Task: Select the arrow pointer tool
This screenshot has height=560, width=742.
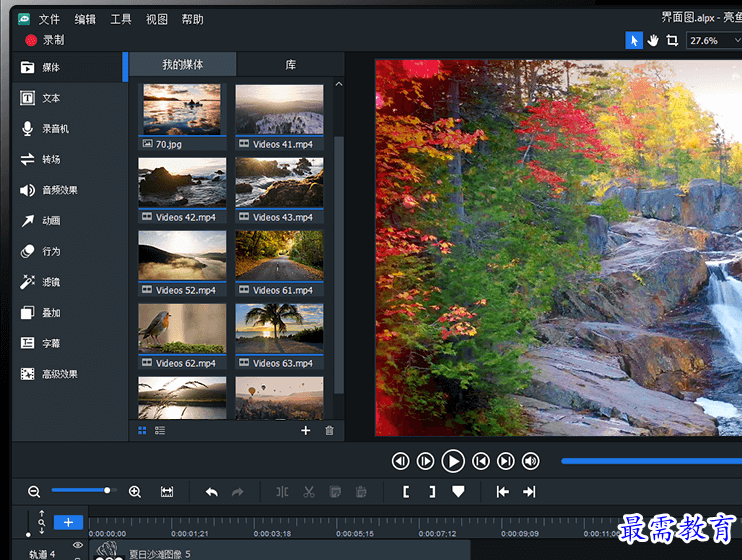Action: 634,40
